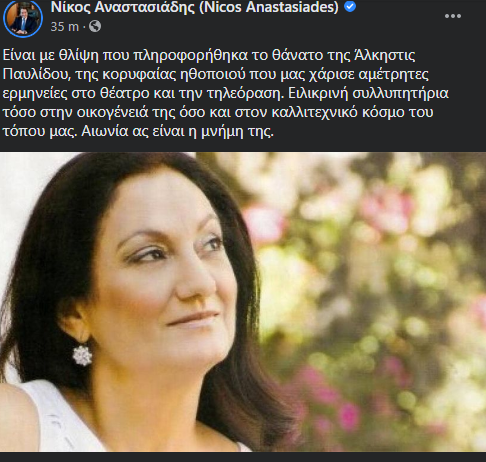This screenshot has width=486, height=462.
Task: Expand post actions via the ellipsis button
Action: [x=453, y=16]
